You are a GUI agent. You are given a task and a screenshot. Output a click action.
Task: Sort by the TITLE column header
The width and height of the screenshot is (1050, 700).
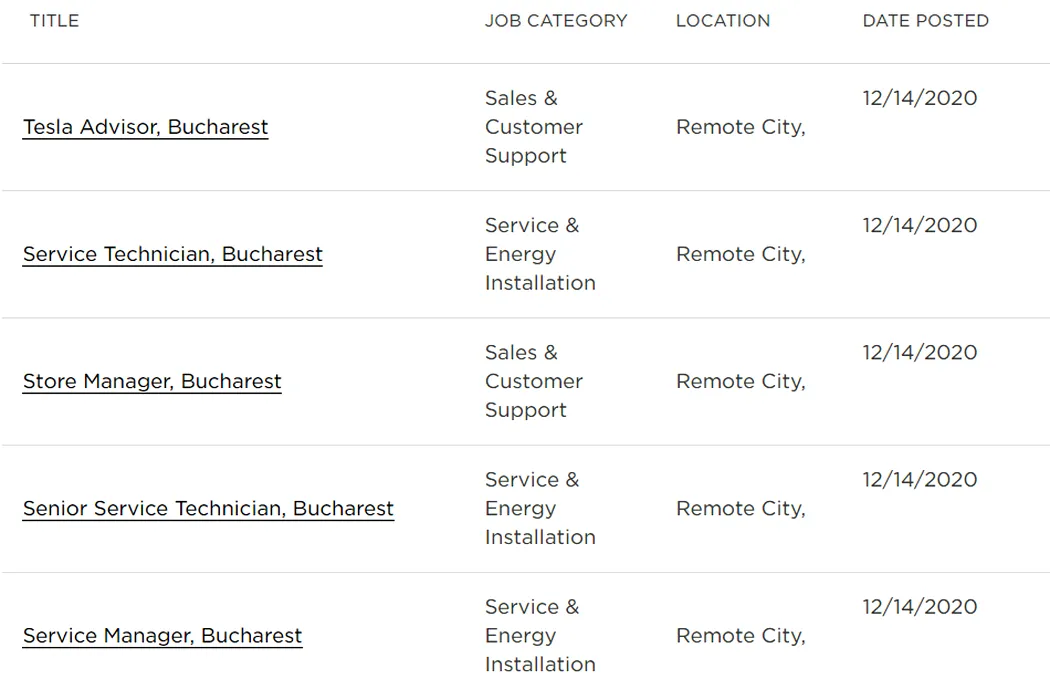point(54,21)
